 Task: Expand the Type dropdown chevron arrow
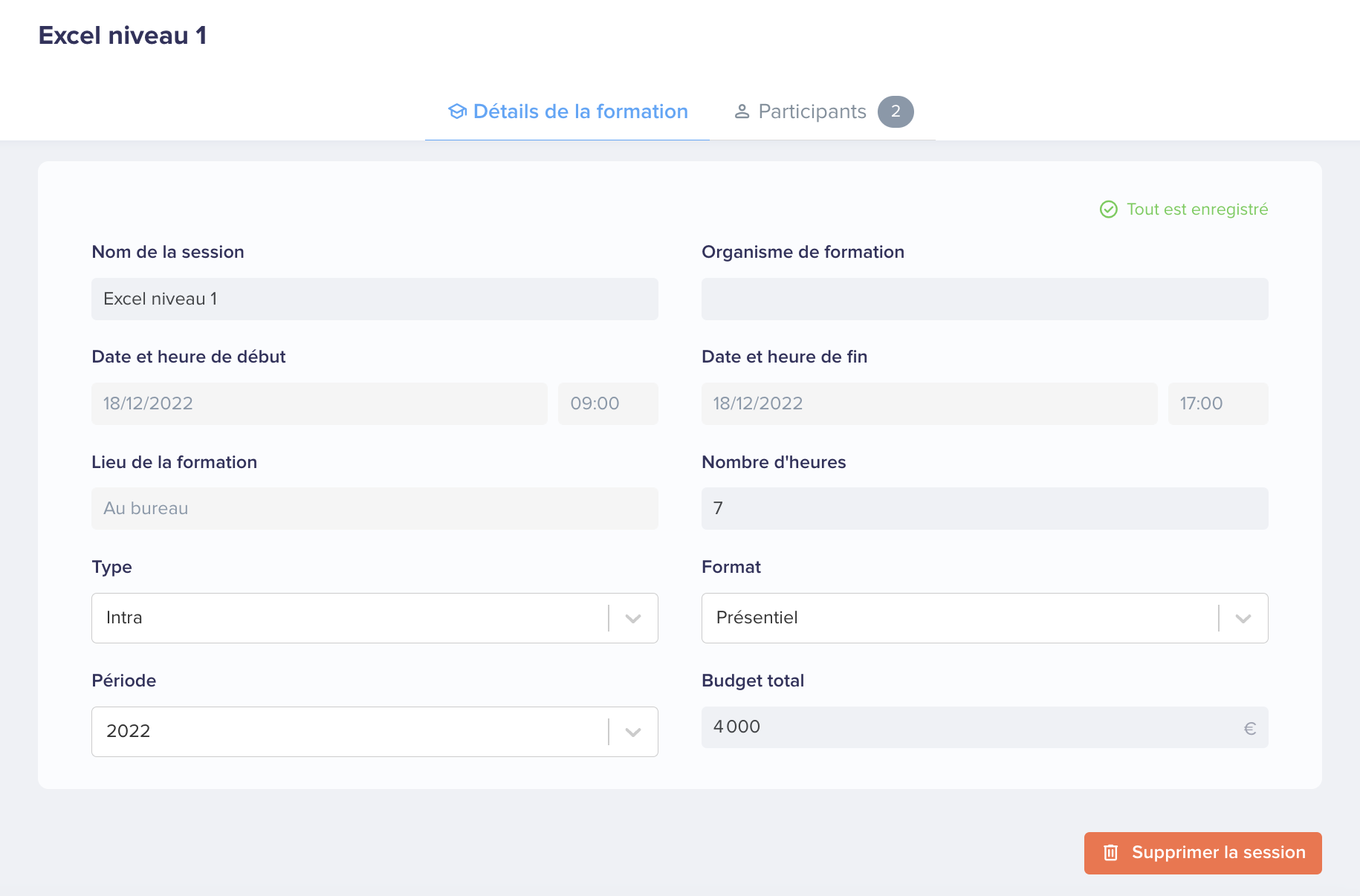633,618
